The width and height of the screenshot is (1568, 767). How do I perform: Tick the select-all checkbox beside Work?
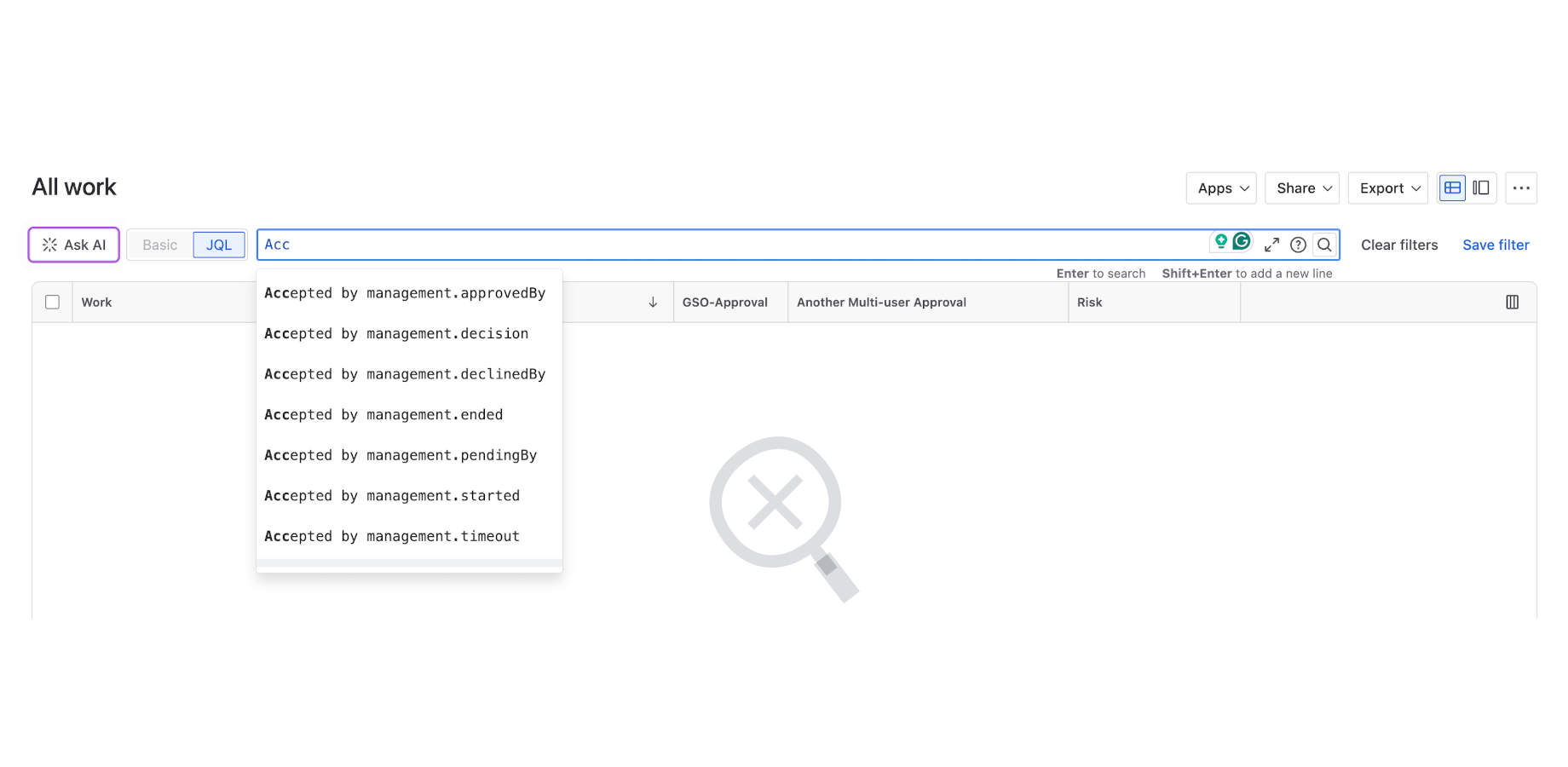(x=53, y=303)
